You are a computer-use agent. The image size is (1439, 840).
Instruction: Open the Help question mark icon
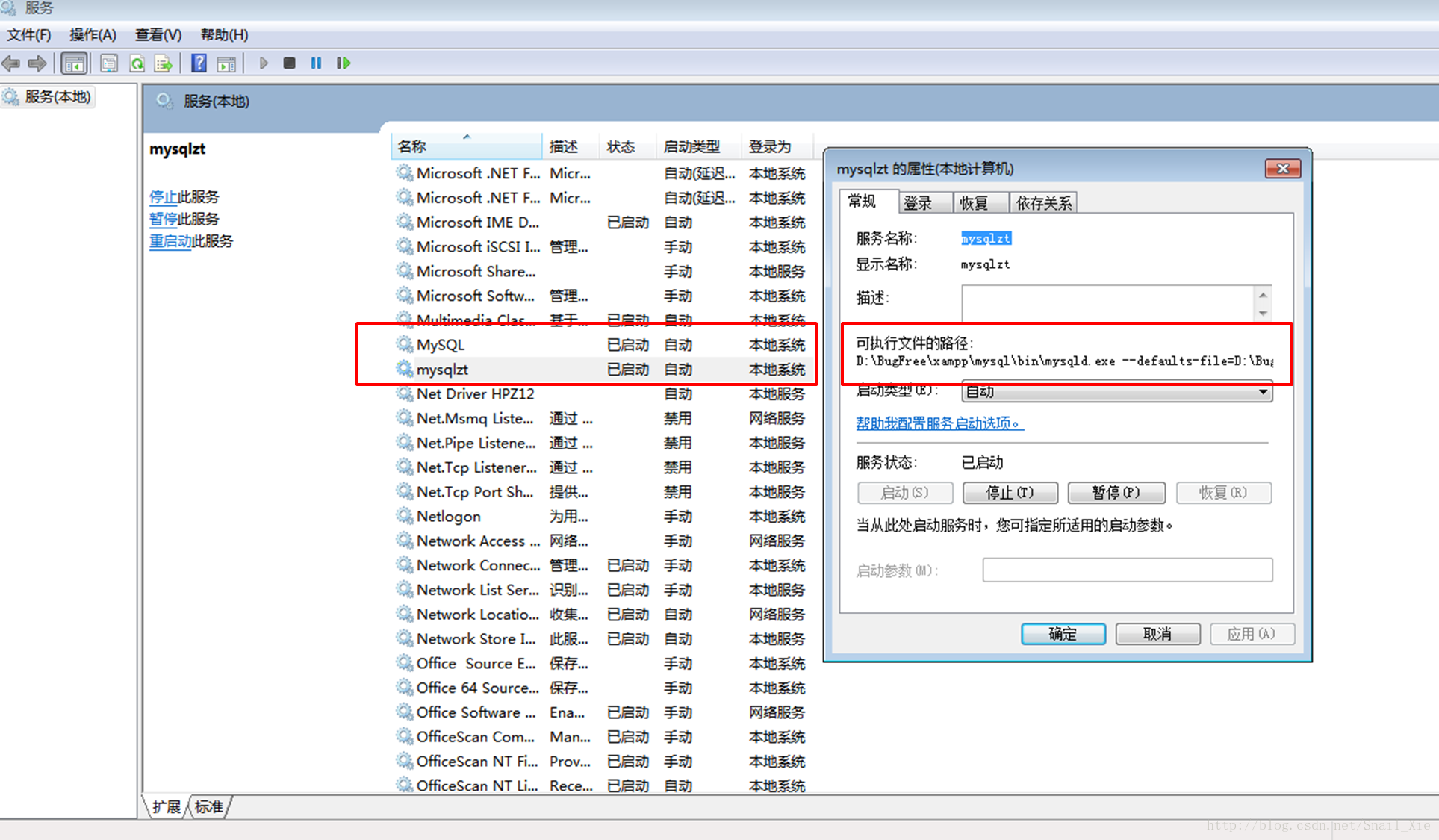[199, 63]
